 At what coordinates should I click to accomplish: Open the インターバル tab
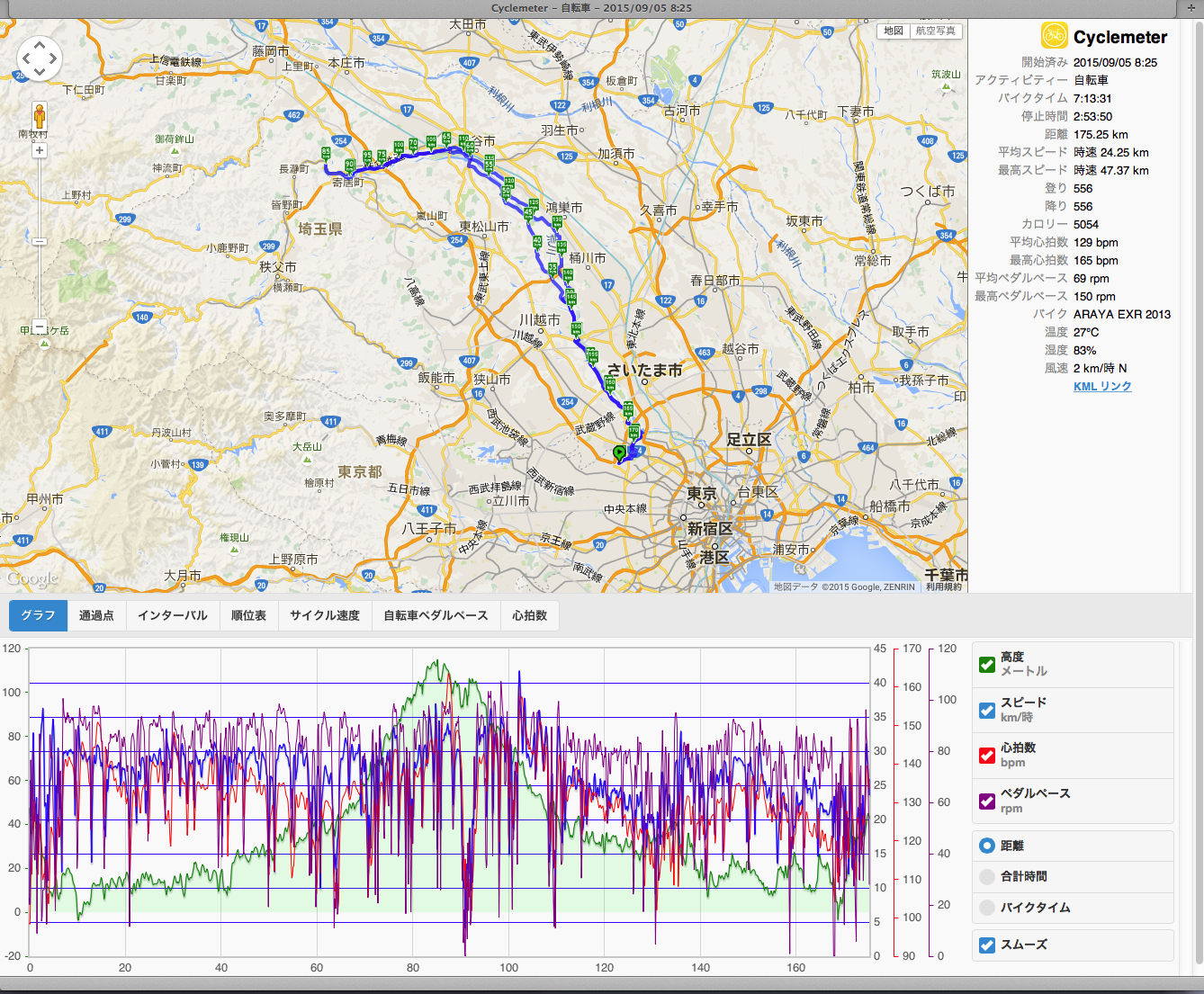coord(173,615)
